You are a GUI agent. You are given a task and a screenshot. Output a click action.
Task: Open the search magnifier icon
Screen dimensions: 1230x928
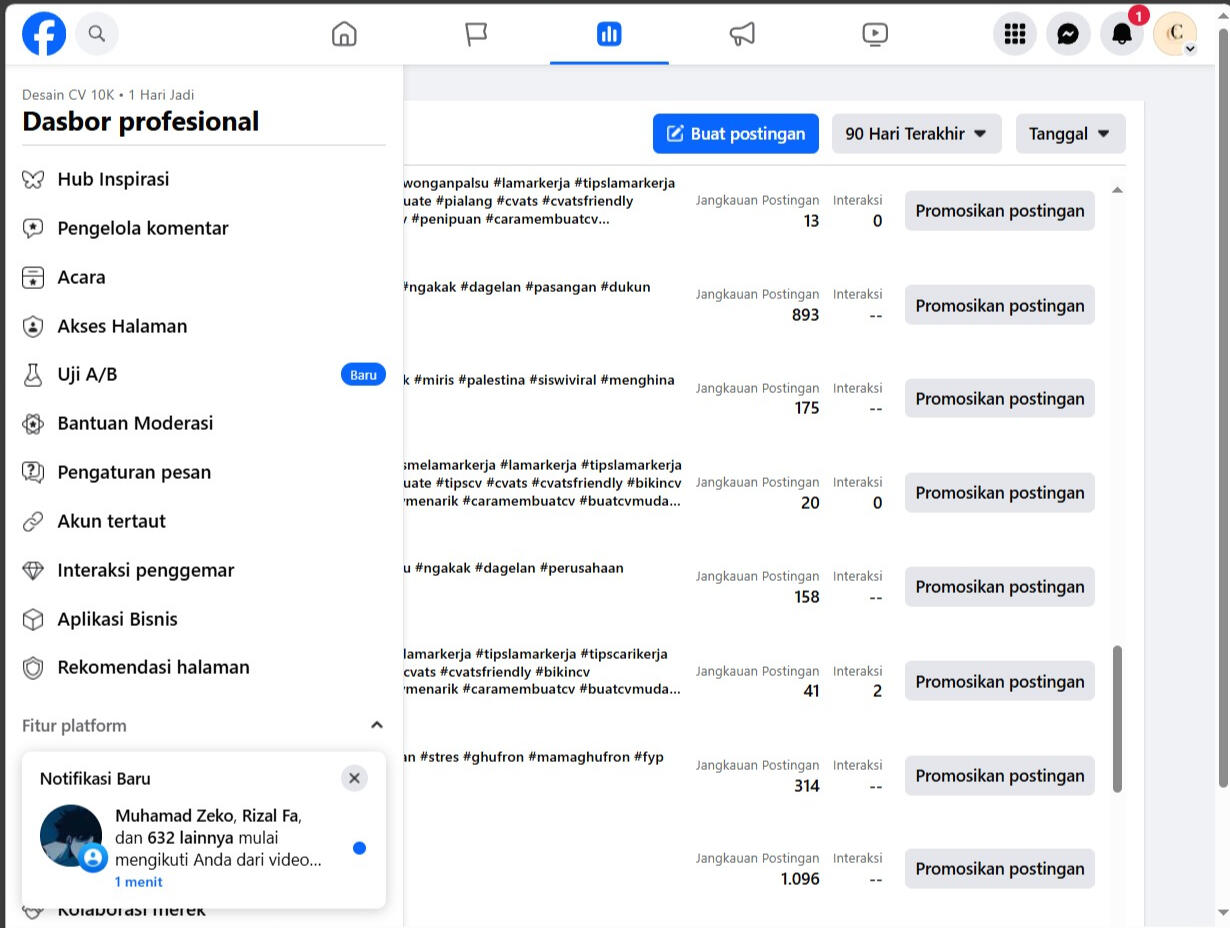(97, 34)
